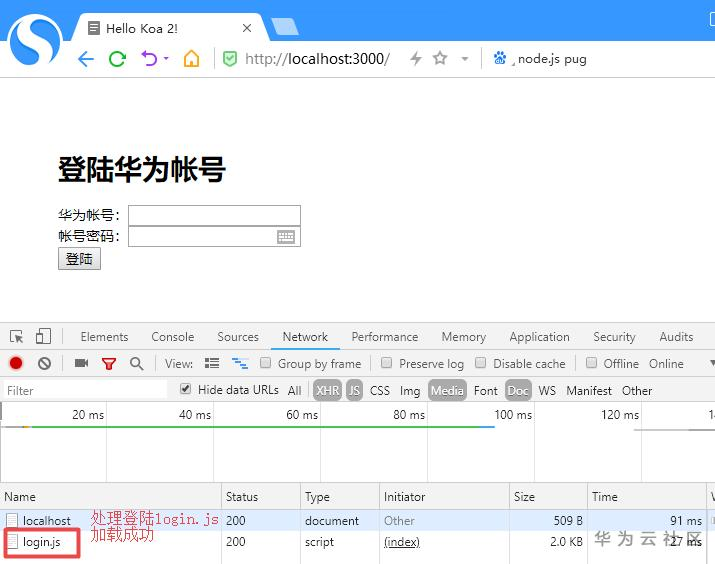Toggle the XHR filter
Image resolution: width=715 pixels, height=564 pixels.
pyautogui.click(x=327, y=390)
